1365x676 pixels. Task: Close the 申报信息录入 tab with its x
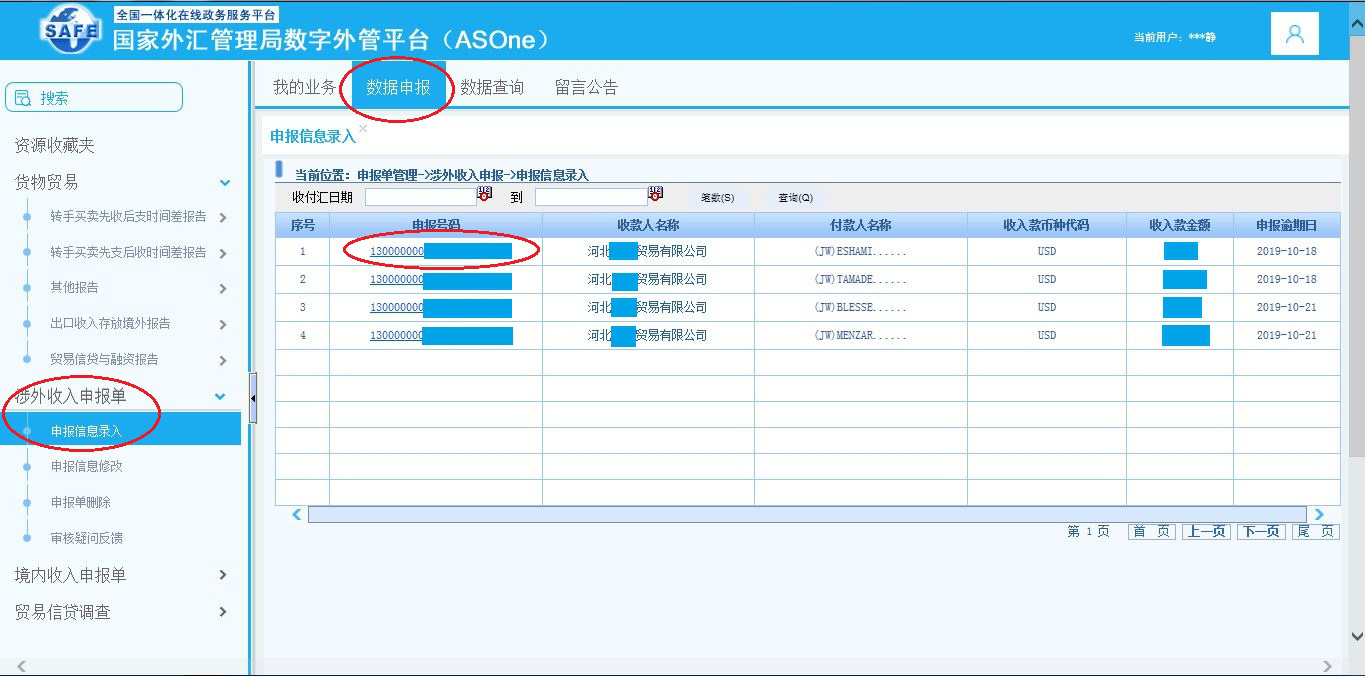363,129
